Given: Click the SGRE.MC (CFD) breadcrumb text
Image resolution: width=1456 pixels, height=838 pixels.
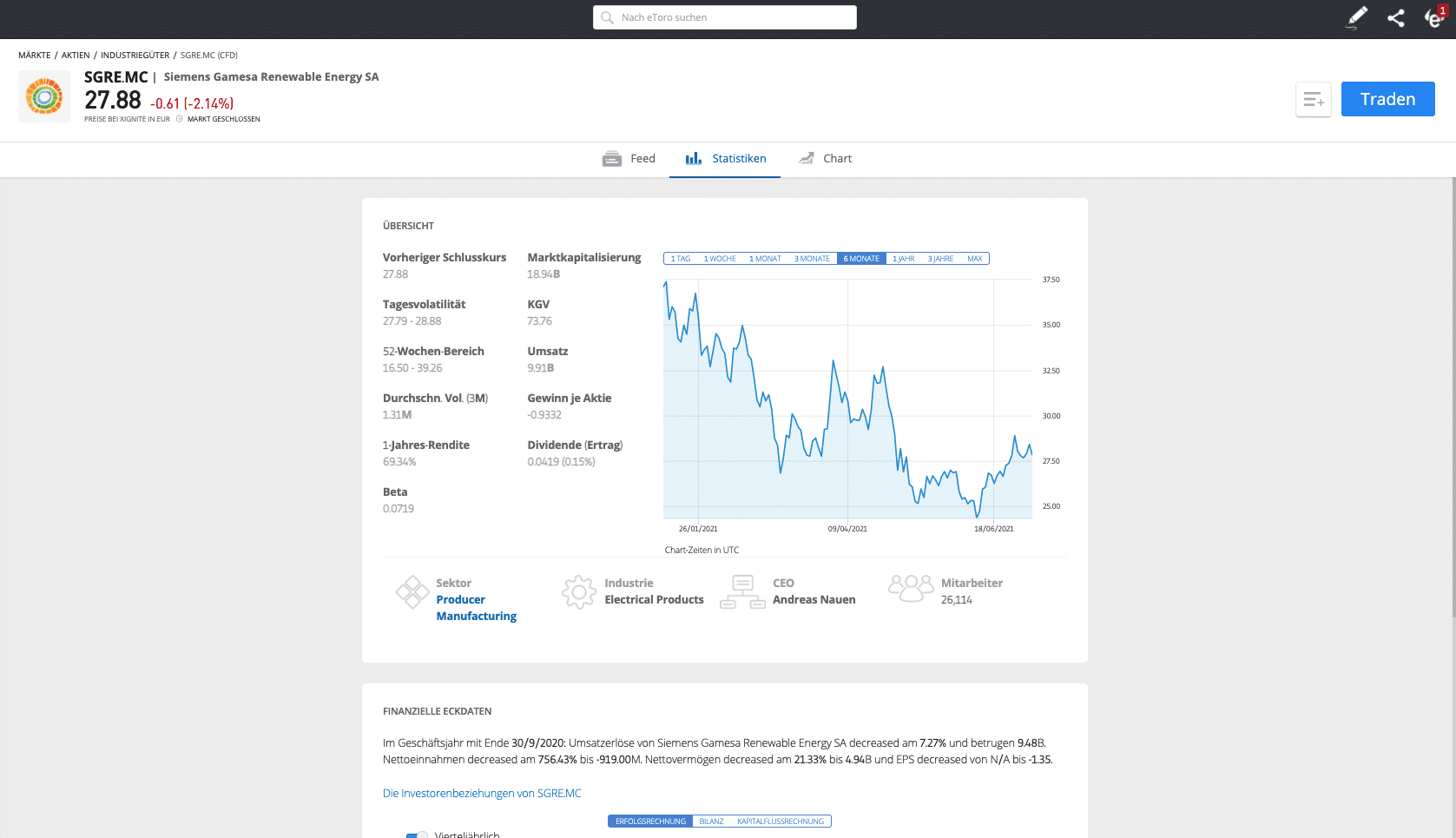Looking at the screenshot, I should coord(209,56).
